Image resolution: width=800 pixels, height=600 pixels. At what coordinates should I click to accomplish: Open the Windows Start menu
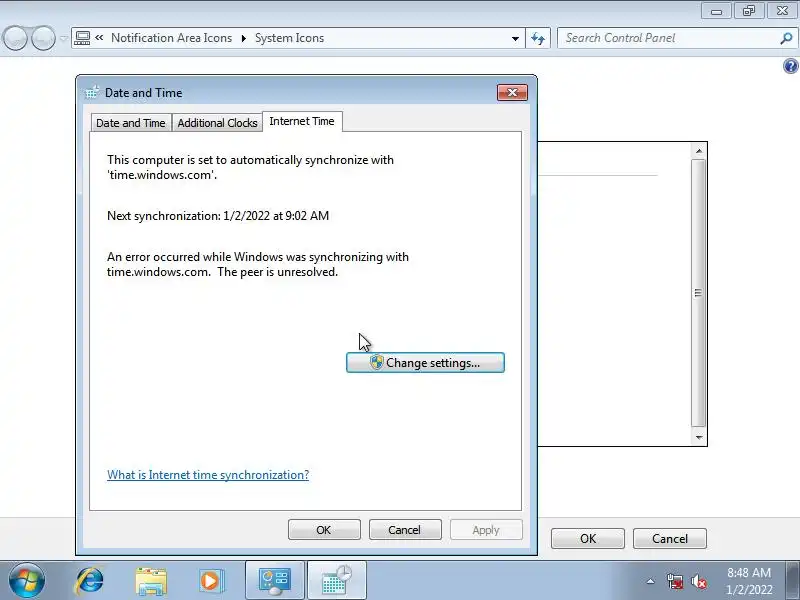(x=27, y=581)
